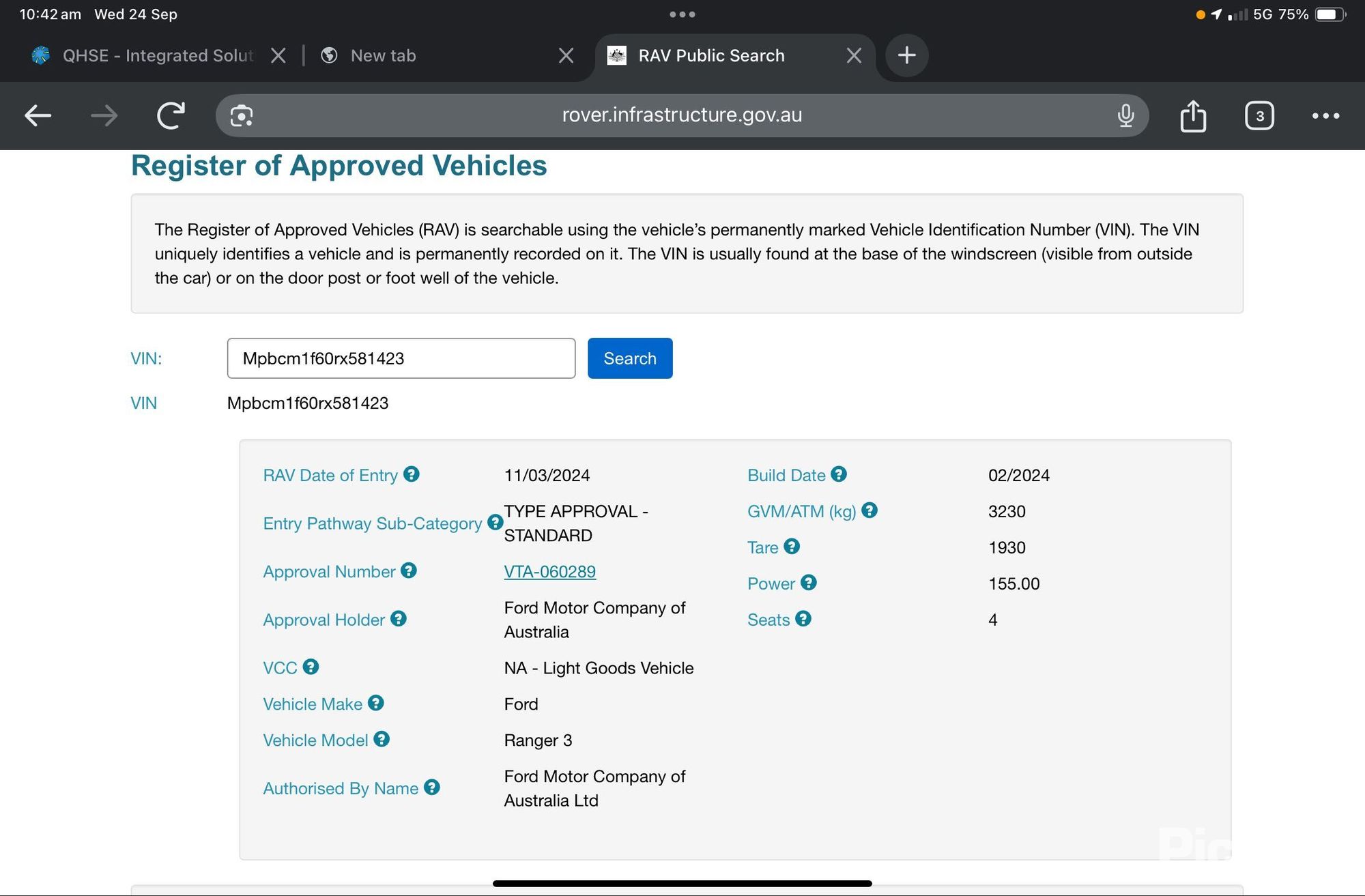Show help for Vehicle Make
Screen dimensions: 1365x896
coord(375,703)
